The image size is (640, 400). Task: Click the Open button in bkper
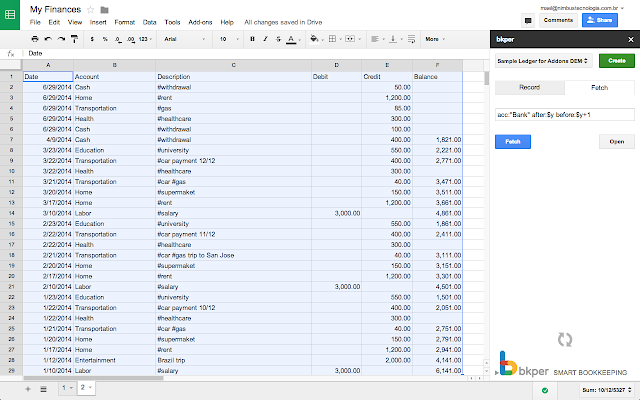616,142
